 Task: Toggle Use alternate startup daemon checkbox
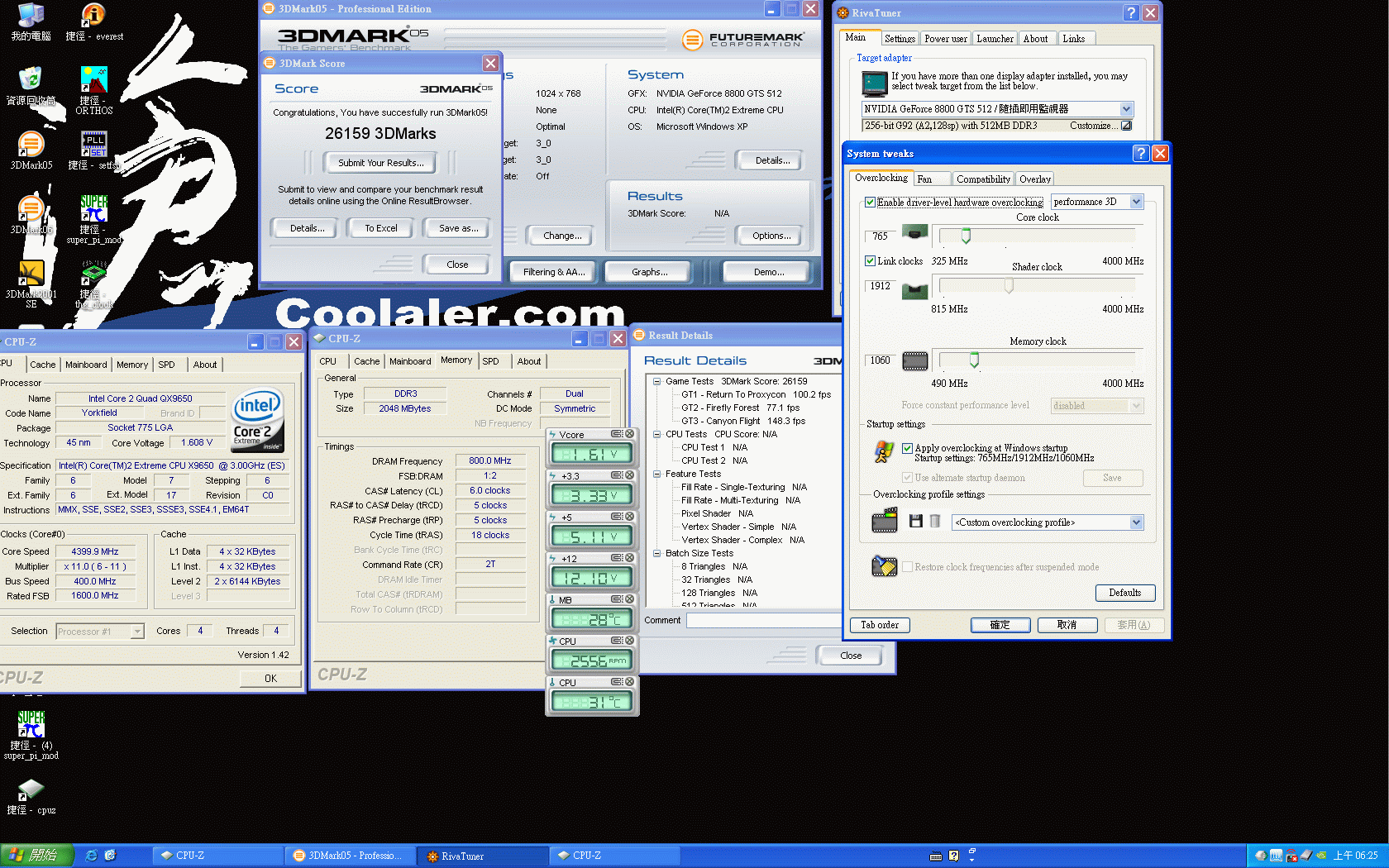pyautogui.click(x=907, y=478)
